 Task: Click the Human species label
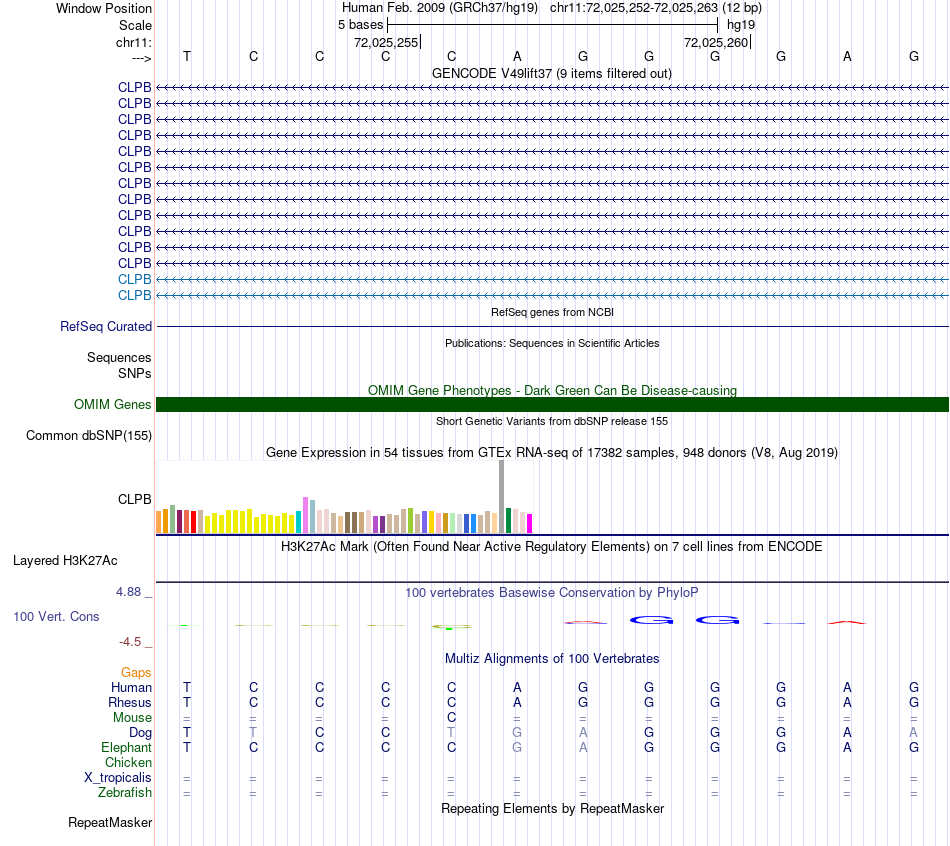pyautogui.click(x=131, y=688)
